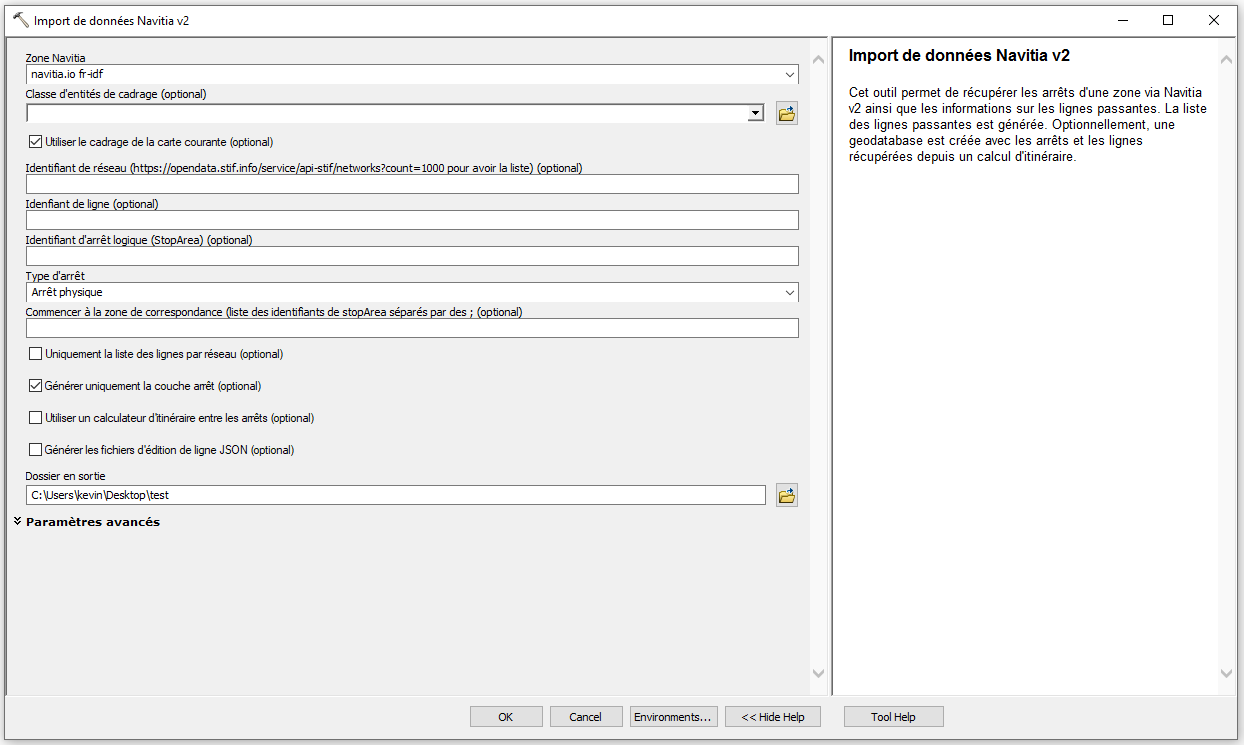The height and width of the screenshot is (745, 1244).
Task: Click folder browse icon for Dossier en sortie
Action: (x=787, y=495)
